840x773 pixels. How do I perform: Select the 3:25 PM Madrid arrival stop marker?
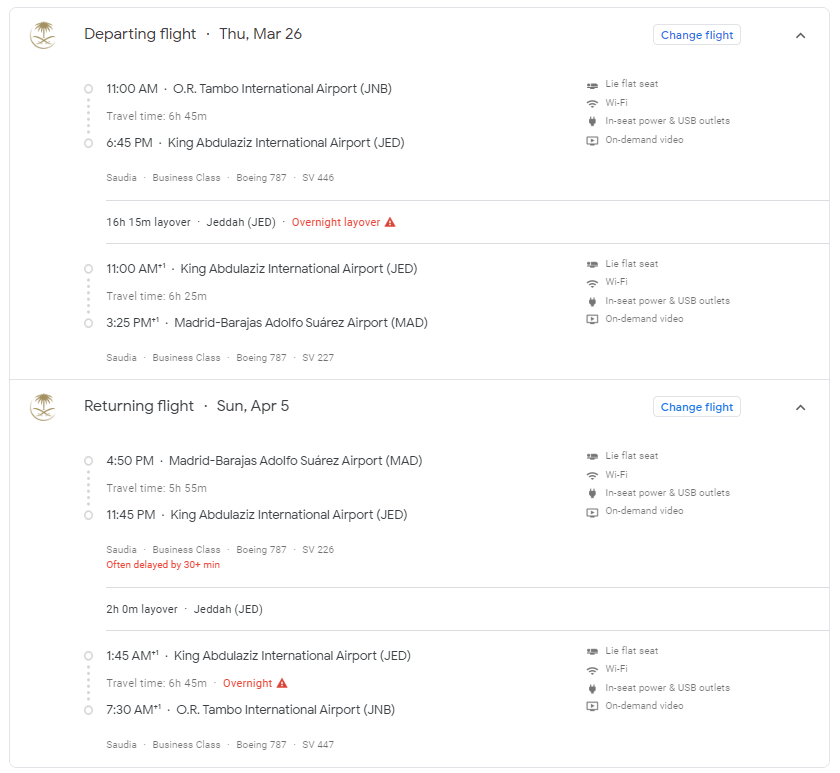point(88,323)
